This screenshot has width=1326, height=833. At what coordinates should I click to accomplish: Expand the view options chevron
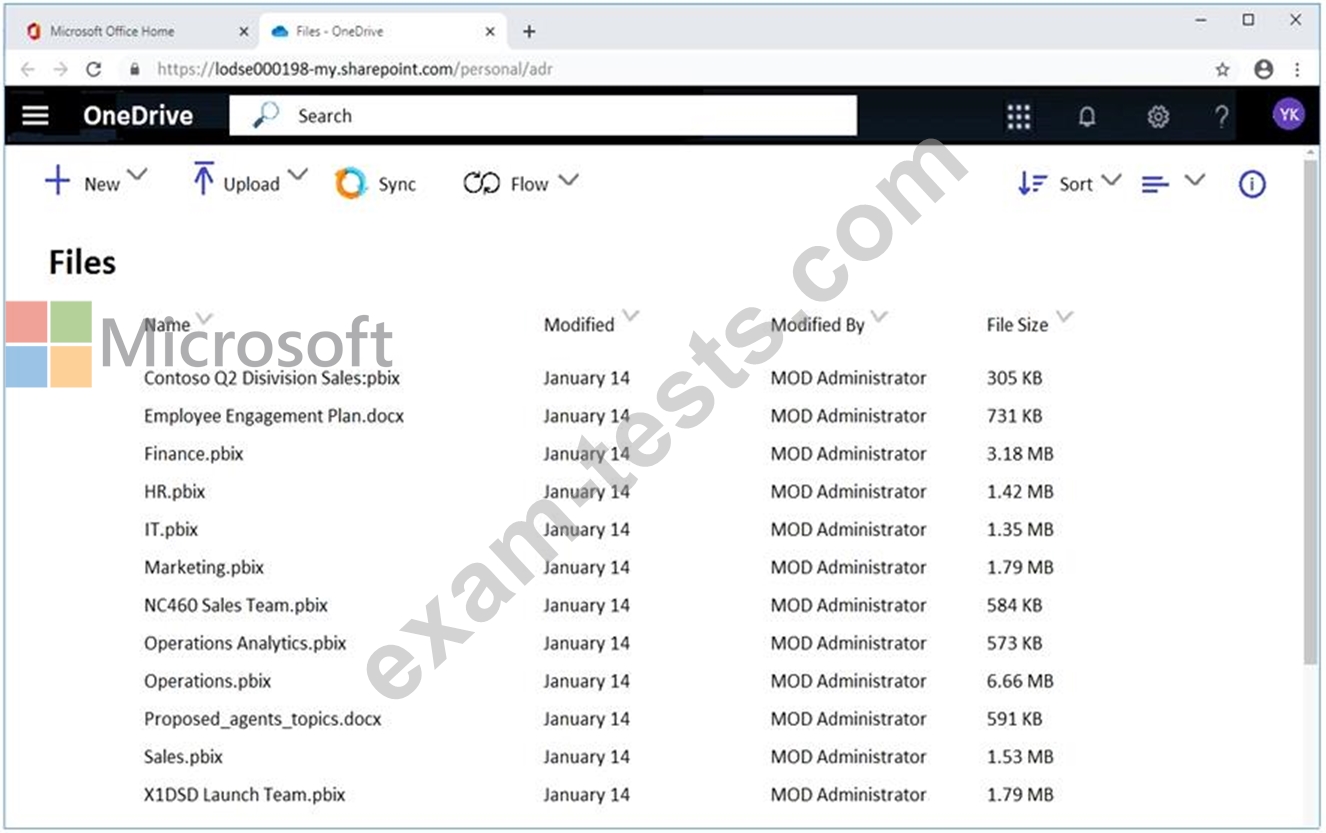coord(1194,180)
